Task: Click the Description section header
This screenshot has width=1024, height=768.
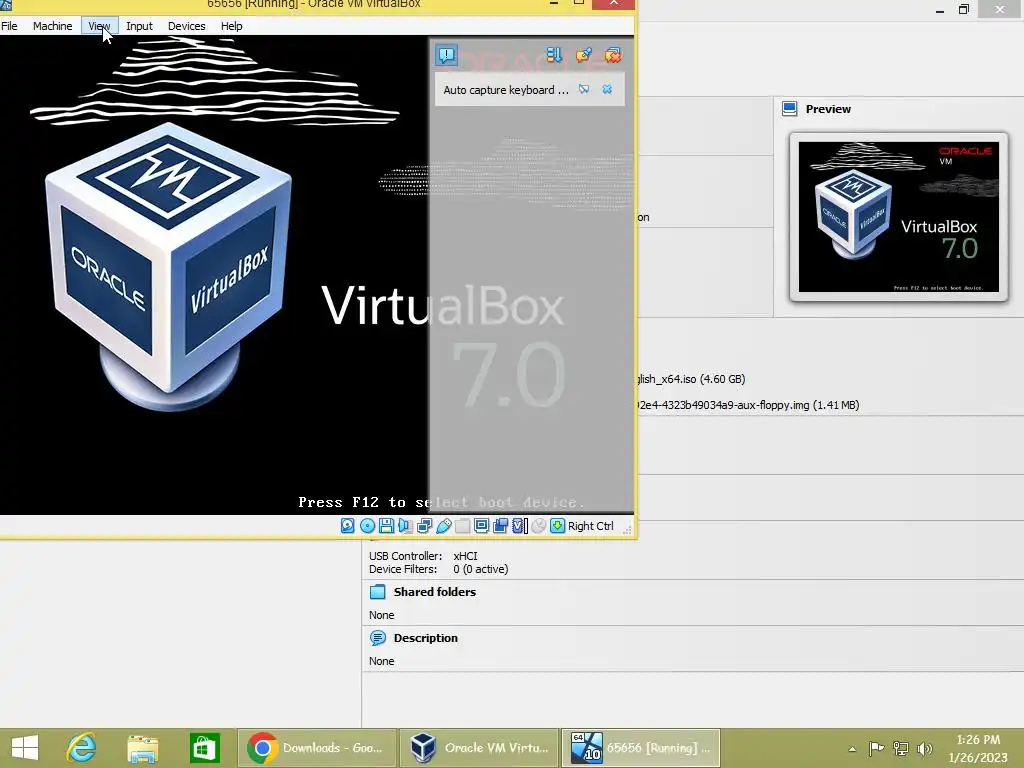Action: (425, 638)
